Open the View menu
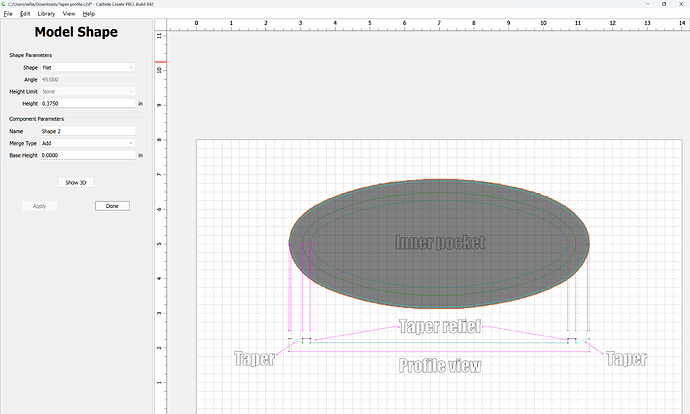This screenshot has height=414, width=690. click(68, 14)
